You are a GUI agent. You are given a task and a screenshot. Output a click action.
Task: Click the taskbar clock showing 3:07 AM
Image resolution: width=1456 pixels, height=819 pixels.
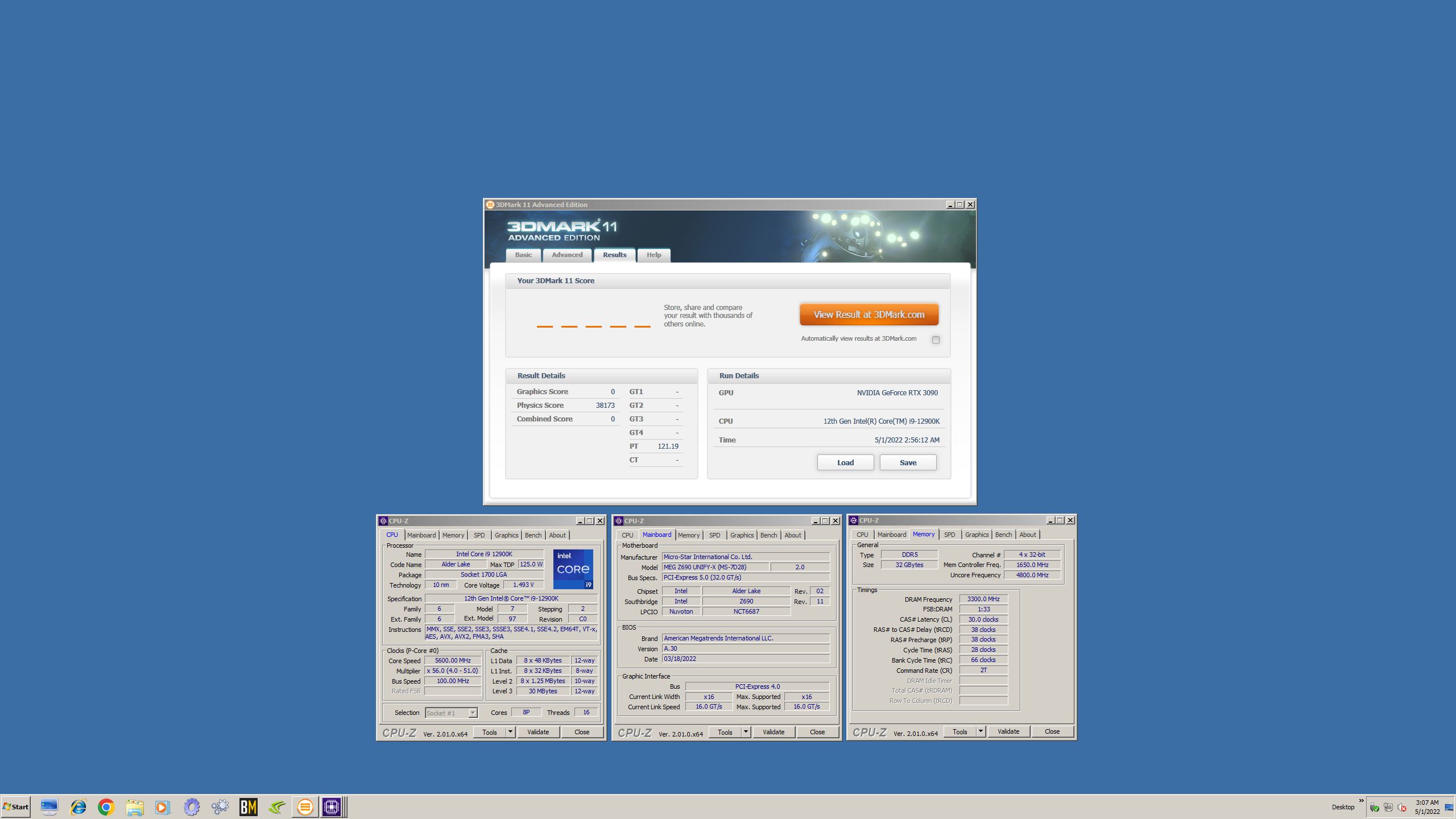[x=1427, y=807]
